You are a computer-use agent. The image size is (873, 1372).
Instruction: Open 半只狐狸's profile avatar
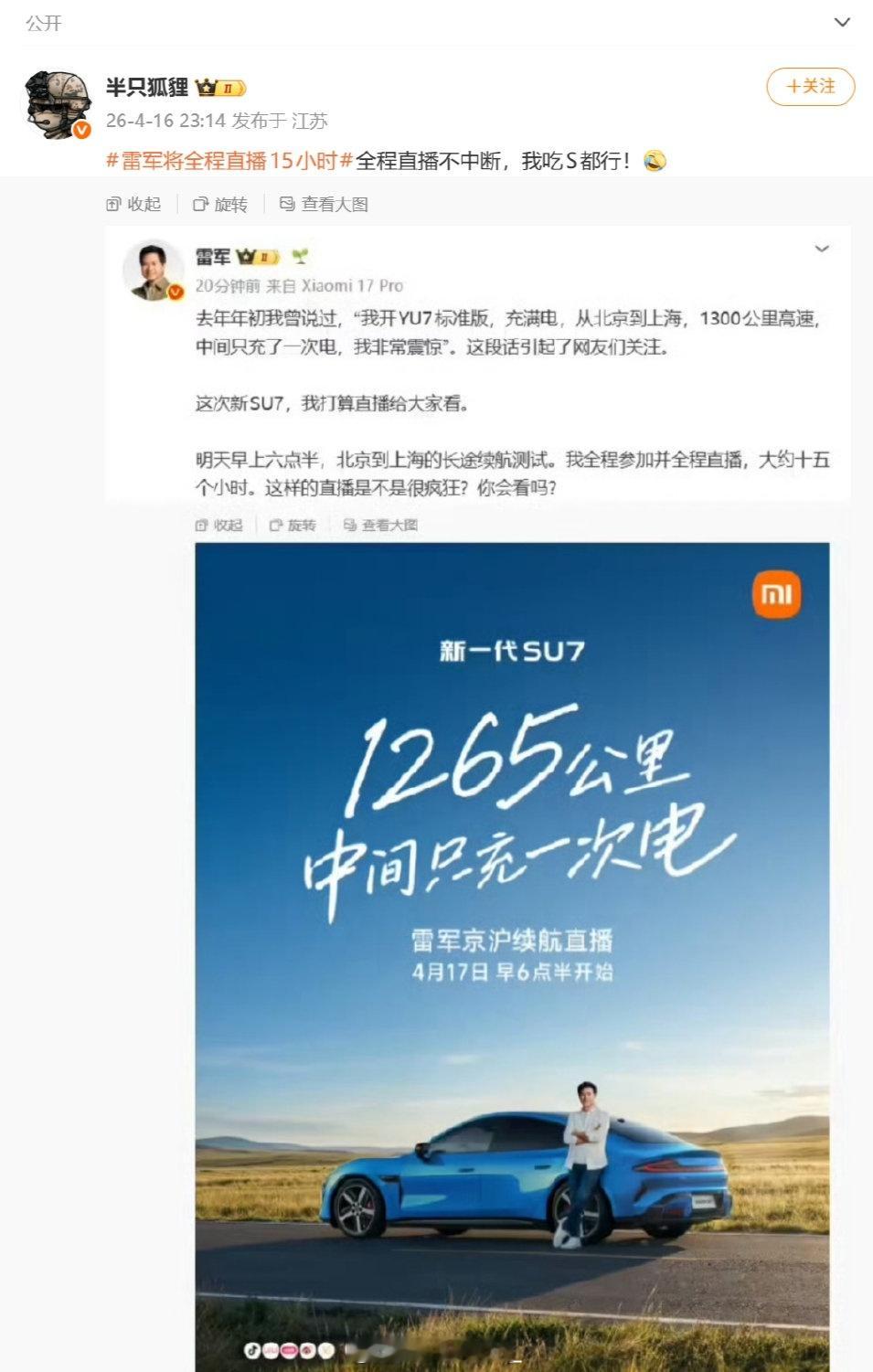pos(58,104)
